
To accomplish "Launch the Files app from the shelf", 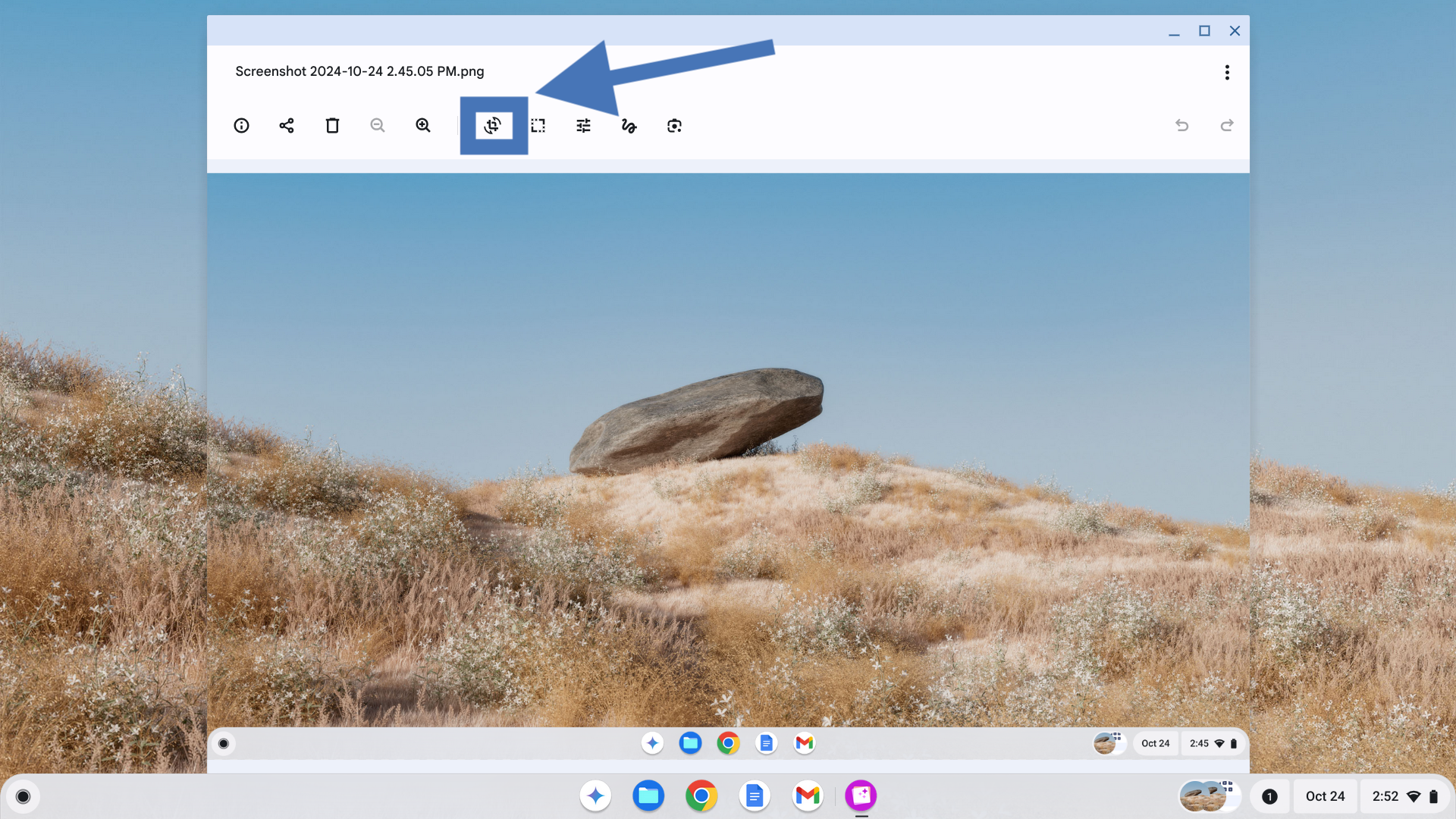I will point(648,796).
